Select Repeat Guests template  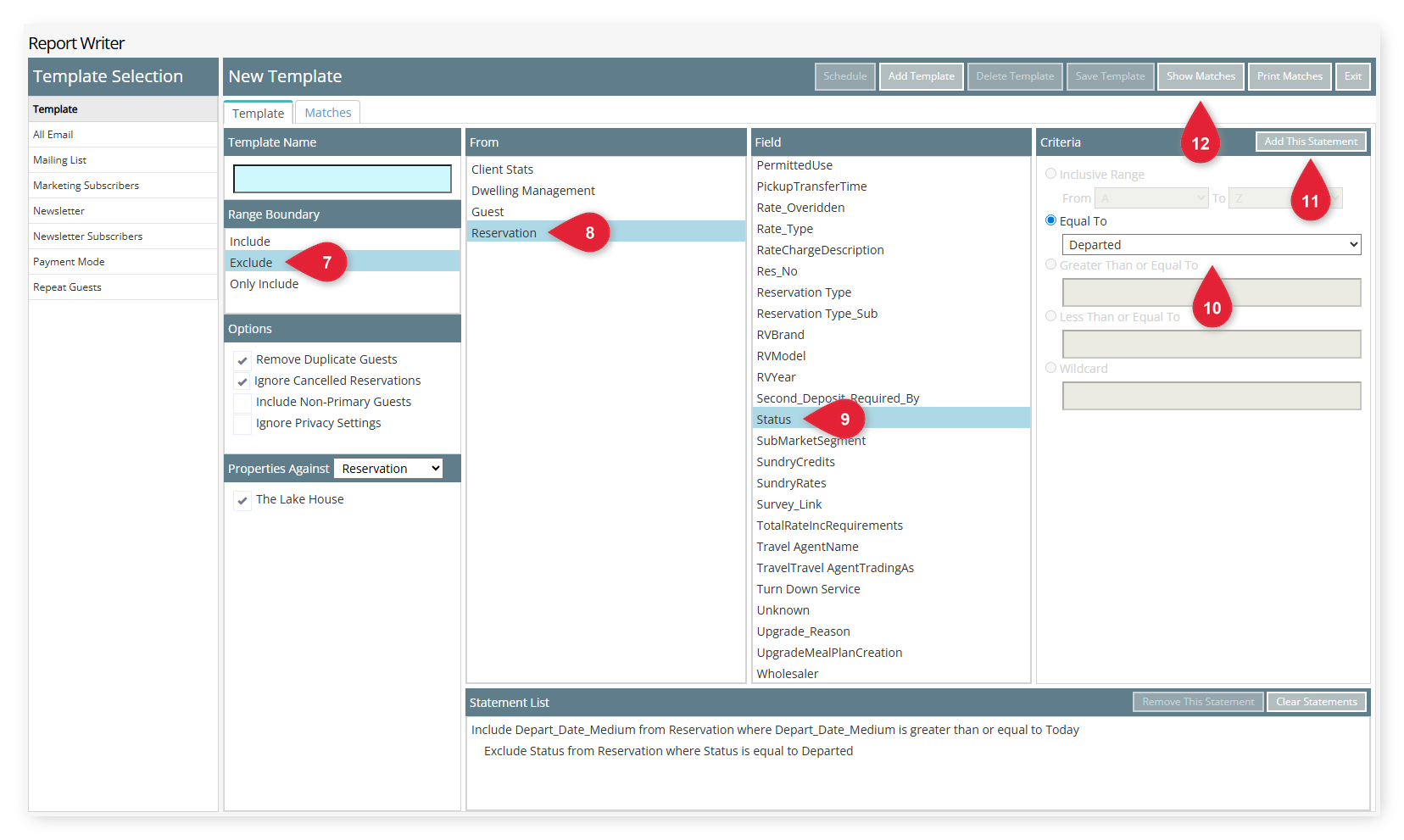click(123, 287)
